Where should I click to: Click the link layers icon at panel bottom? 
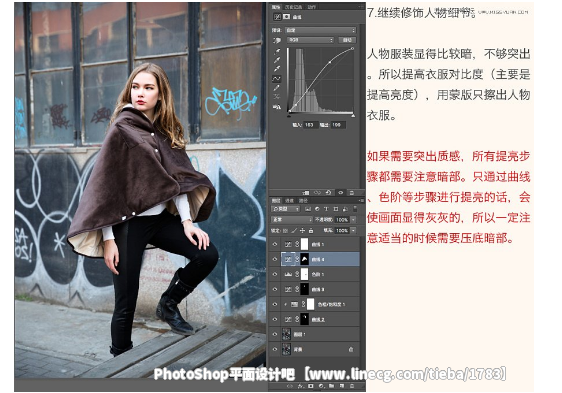pyautogui.click(x=291, y=386)
